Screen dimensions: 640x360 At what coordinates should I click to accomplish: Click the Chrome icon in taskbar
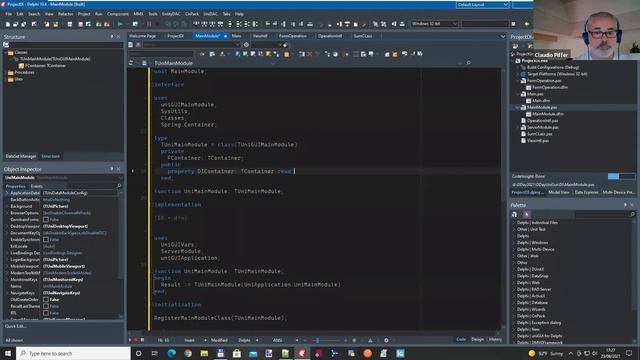(x=188, y=353)
